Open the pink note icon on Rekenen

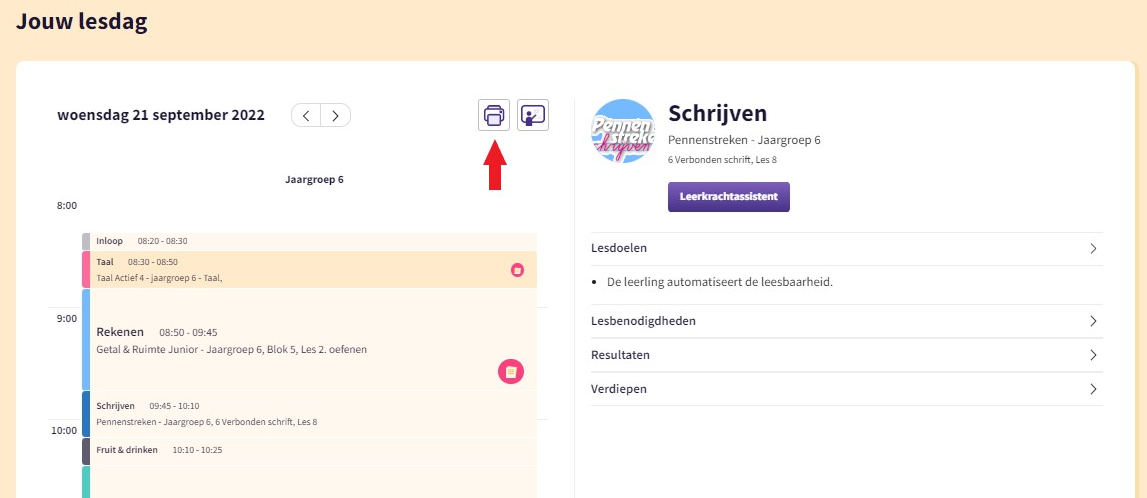click(511, 372)
